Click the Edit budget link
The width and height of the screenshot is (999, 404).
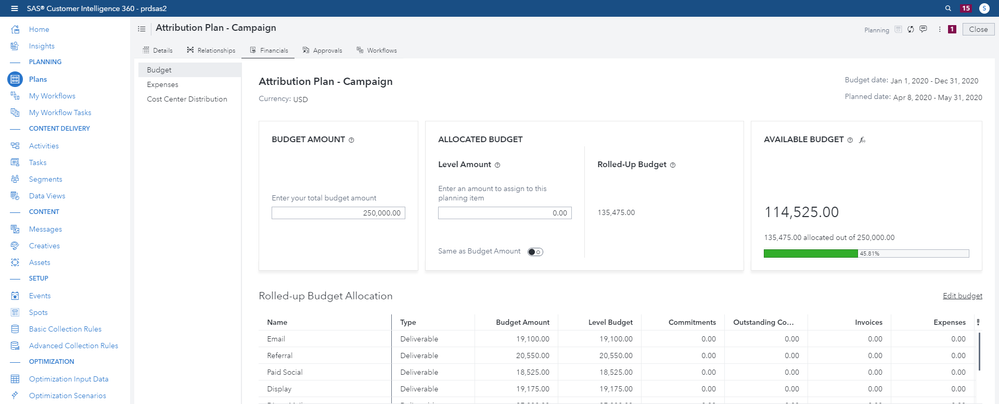coord(962,296)
